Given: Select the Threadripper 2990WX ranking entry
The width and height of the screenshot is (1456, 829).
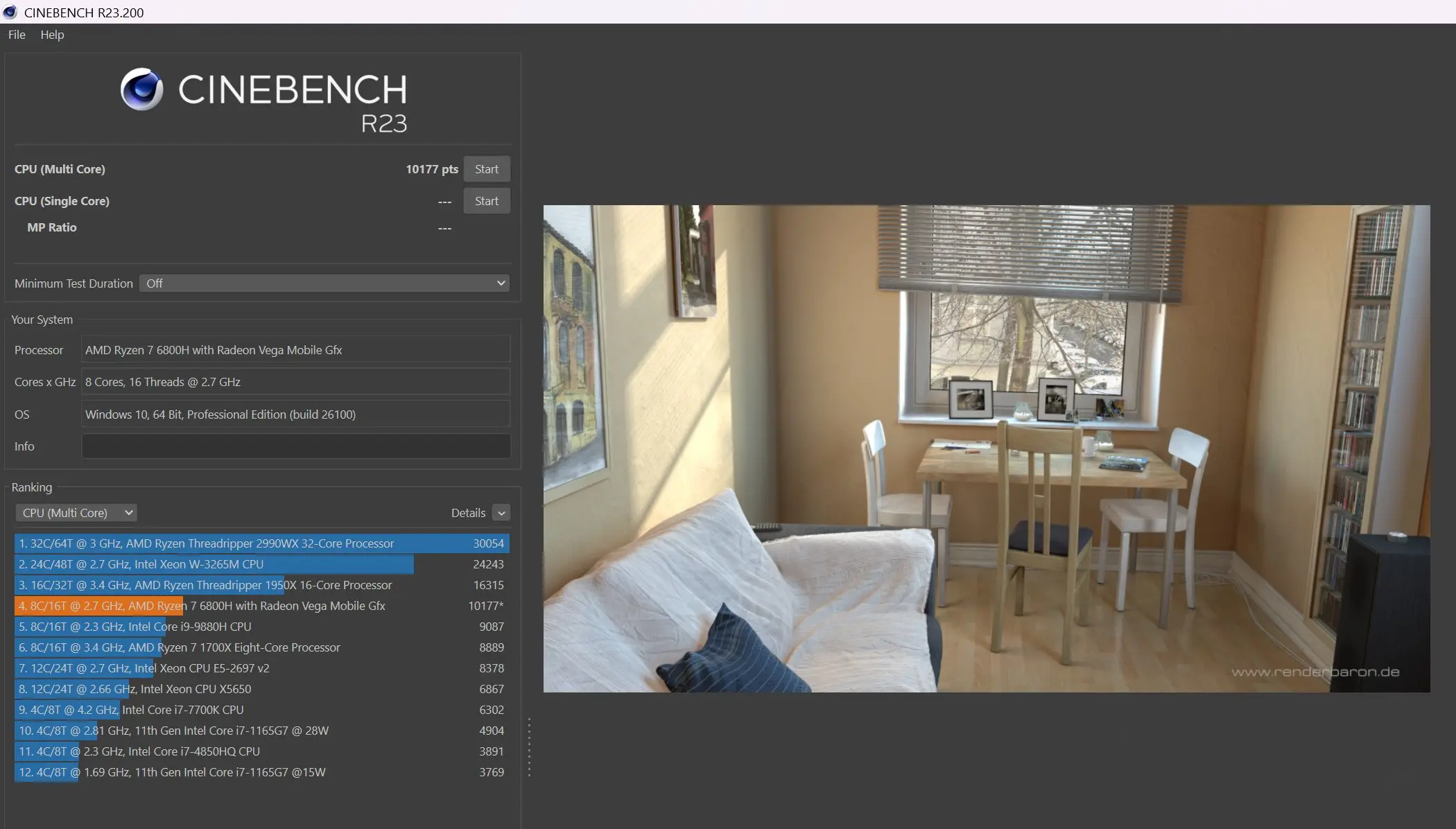Looking at the screenshot, I should (x=261, y=543).
